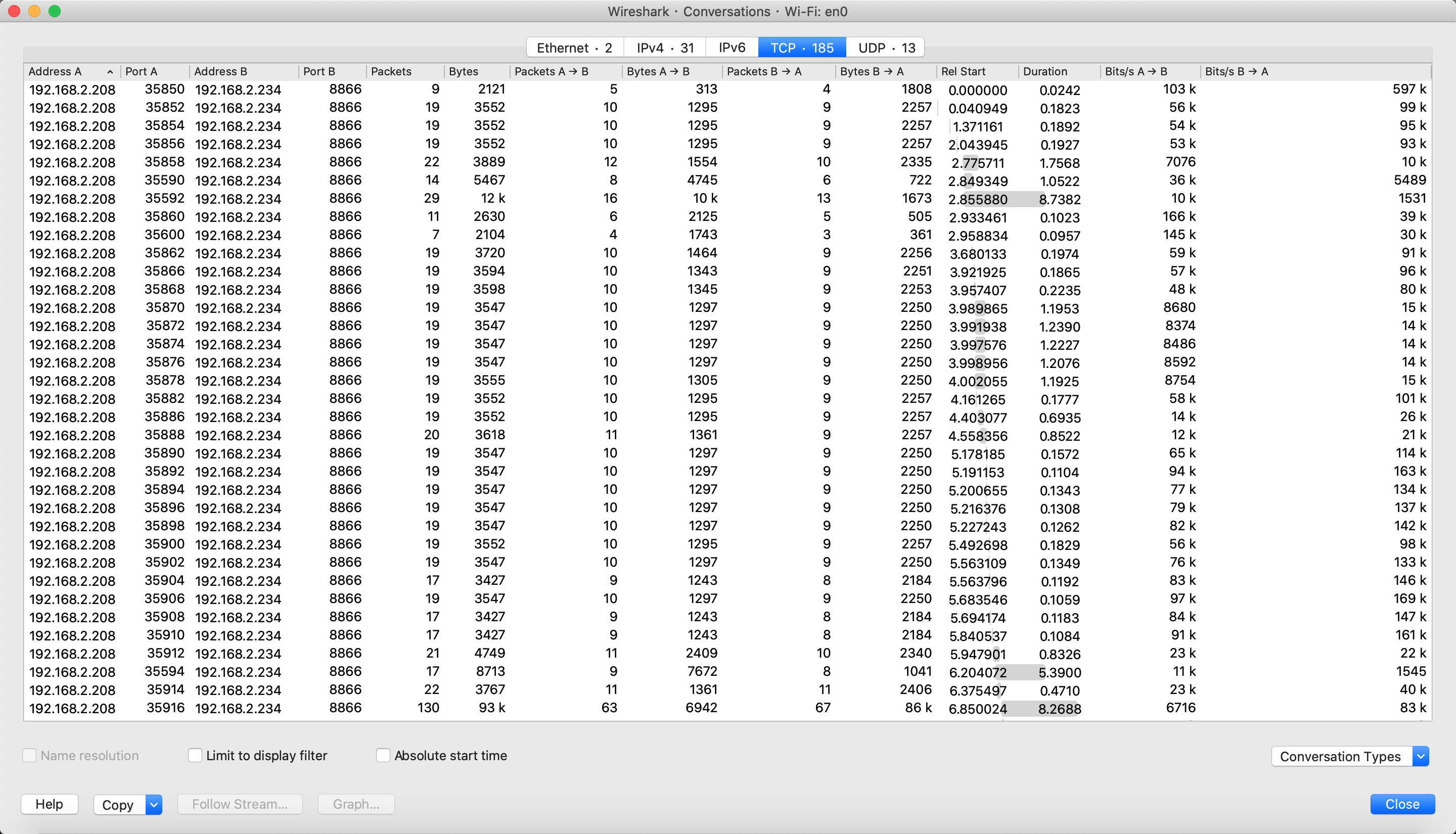Switch to the Ethernet tab
Screen dimensions: 1456x834
pyautogui.click(x=574, y=48)
